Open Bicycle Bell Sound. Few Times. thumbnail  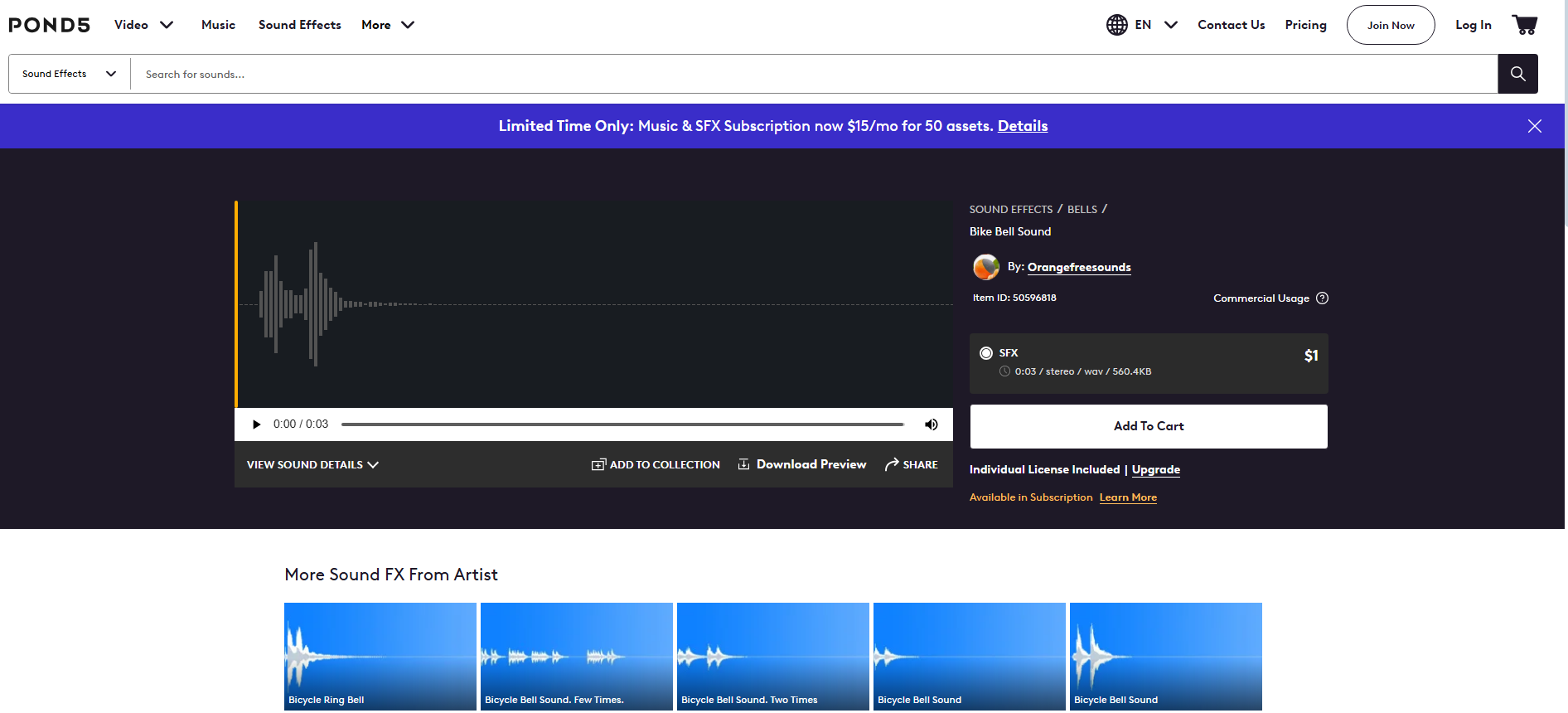click(577, 657)
